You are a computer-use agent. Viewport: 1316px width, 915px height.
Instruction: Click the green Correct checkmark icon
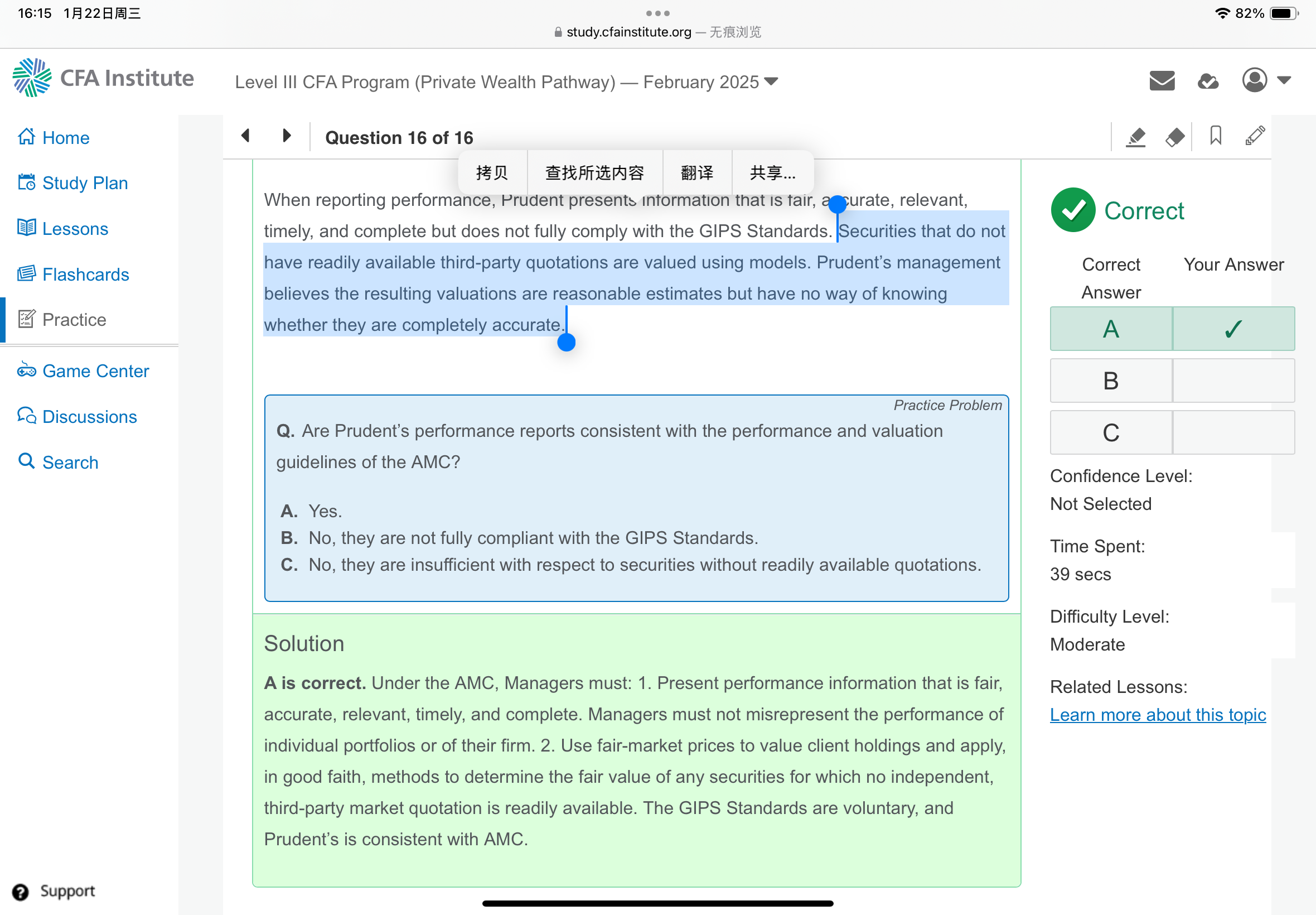pos(1073,210)
